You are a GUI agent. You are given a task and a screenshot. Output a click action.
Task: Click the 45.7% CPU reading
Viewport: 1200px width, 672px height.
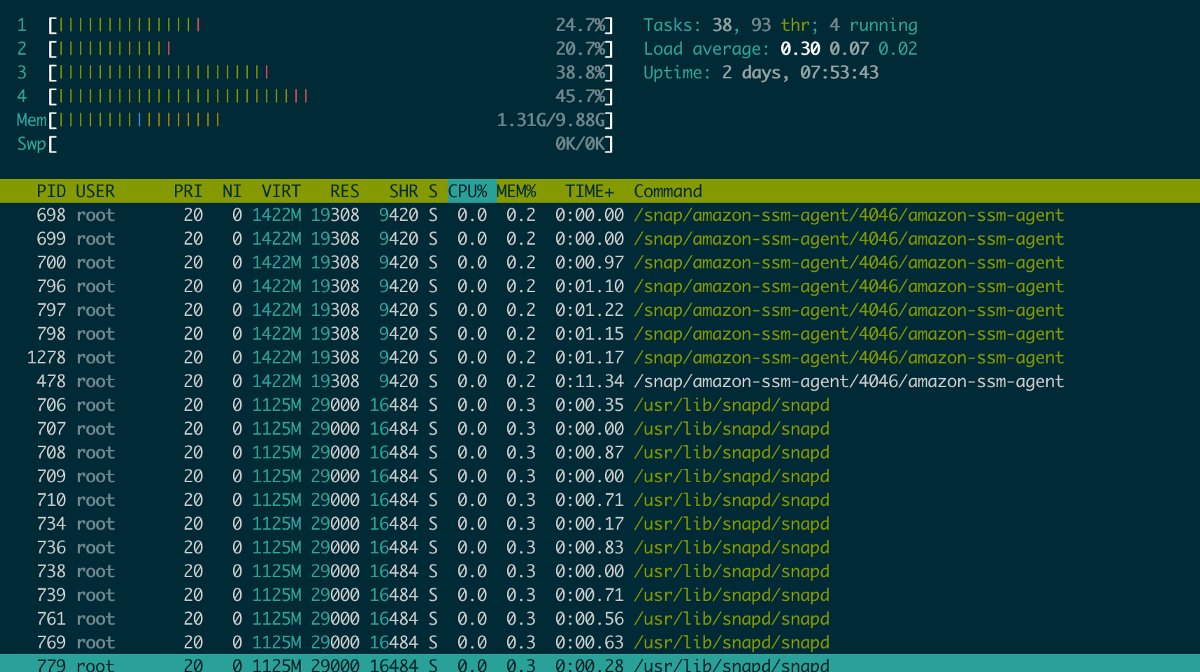click(581, 96)
